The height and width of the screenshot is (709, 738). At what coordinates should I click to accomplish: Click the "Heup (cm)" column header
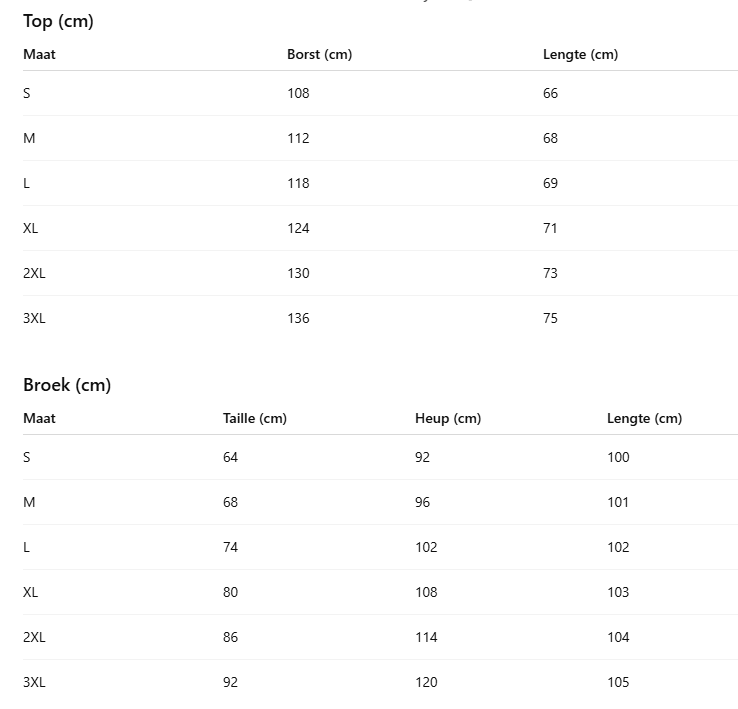click(447, 418)
